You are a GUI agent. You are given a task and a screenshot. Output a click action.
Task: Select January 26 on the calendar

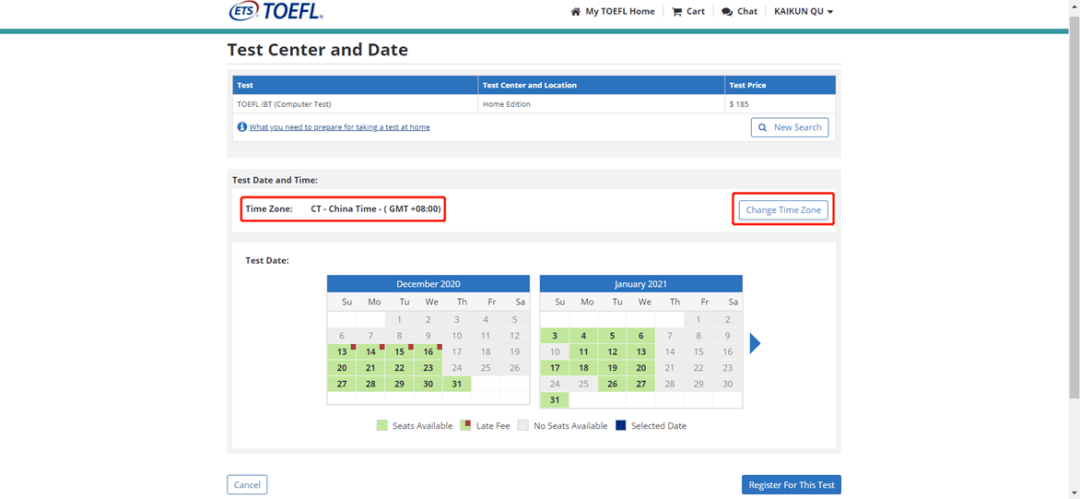(612, 384)
